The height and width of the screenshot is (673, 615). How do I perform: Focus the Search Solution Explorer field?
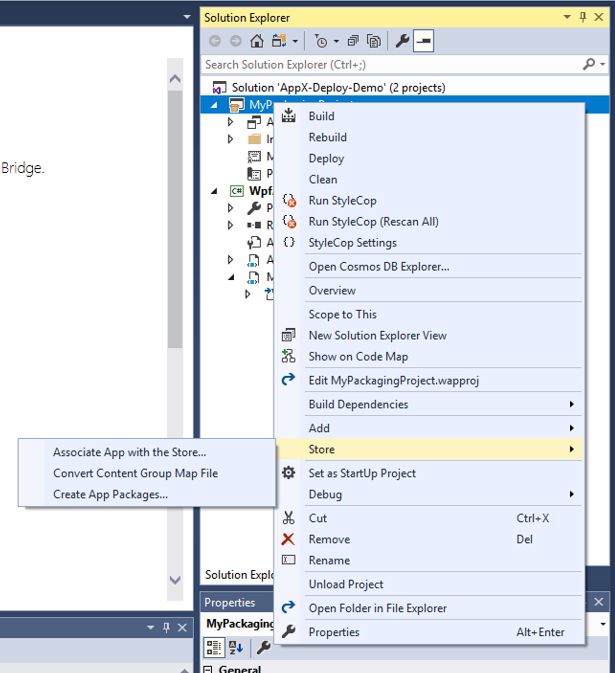pos(391,64)
